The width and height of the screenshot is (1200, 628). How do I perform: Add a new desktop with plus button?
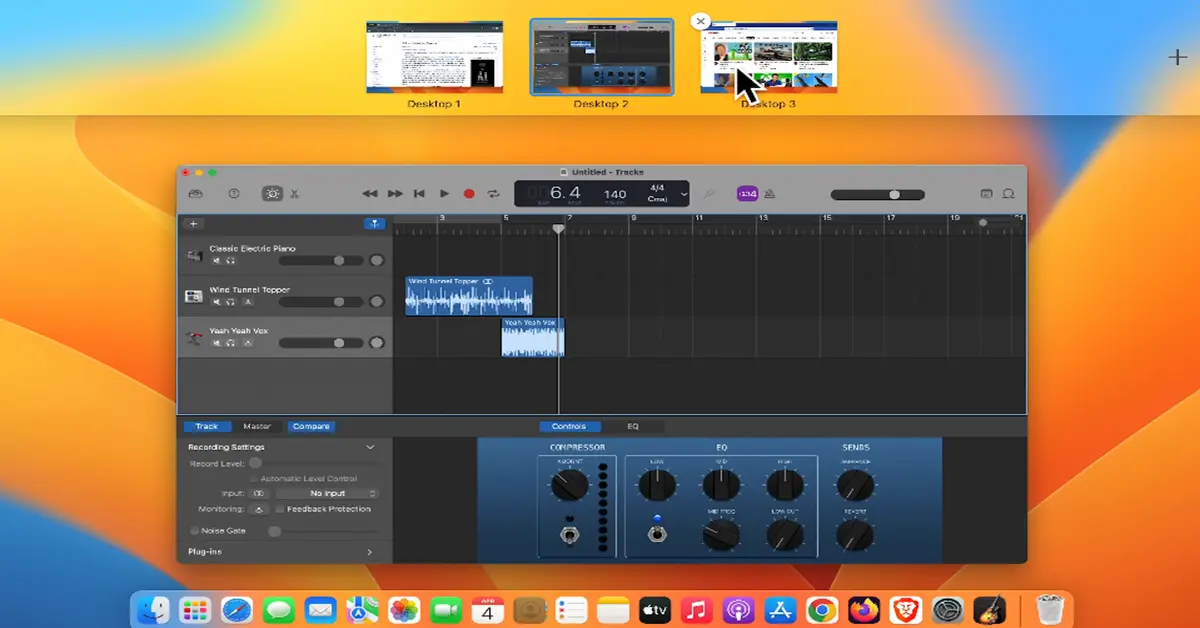(1177, 57)
